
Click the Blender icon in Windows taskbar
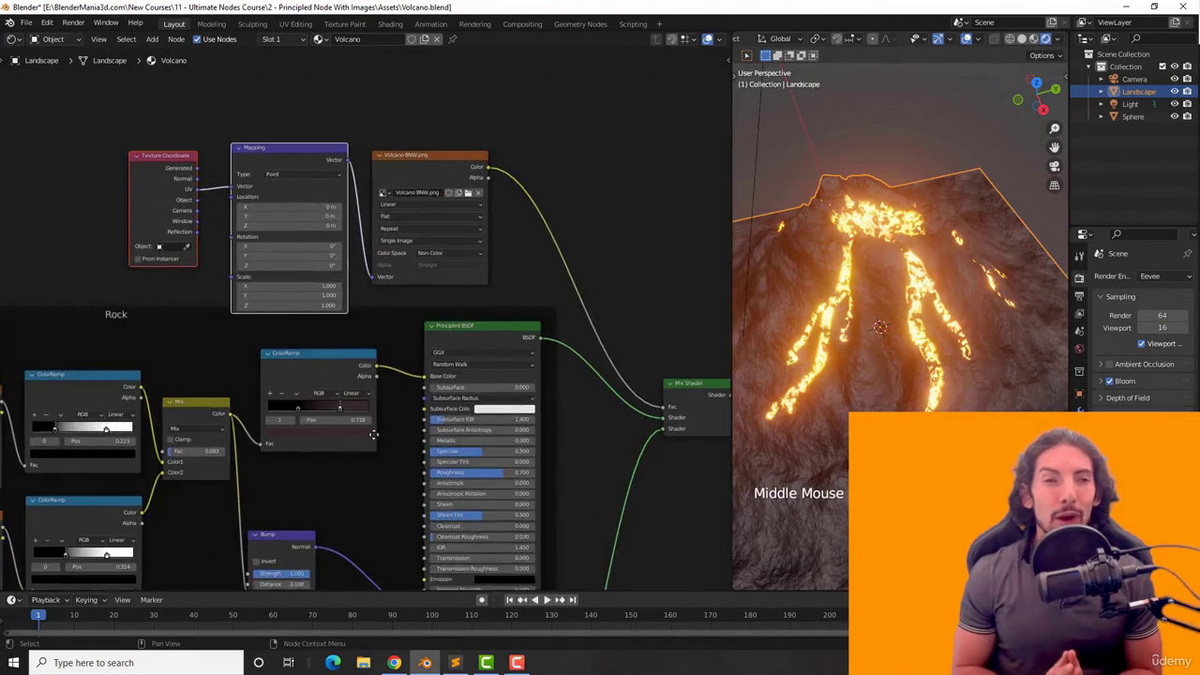pos(425,662)
